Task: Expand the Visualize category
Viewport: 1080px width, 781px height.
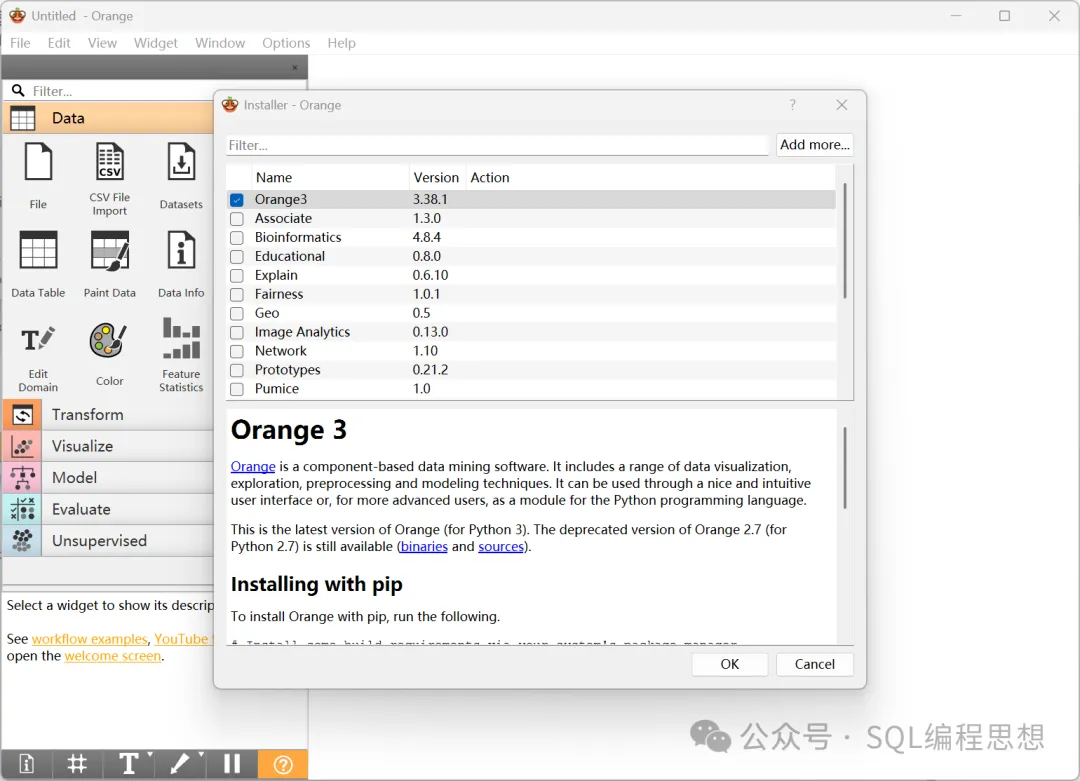Action: tap(108, 446)
